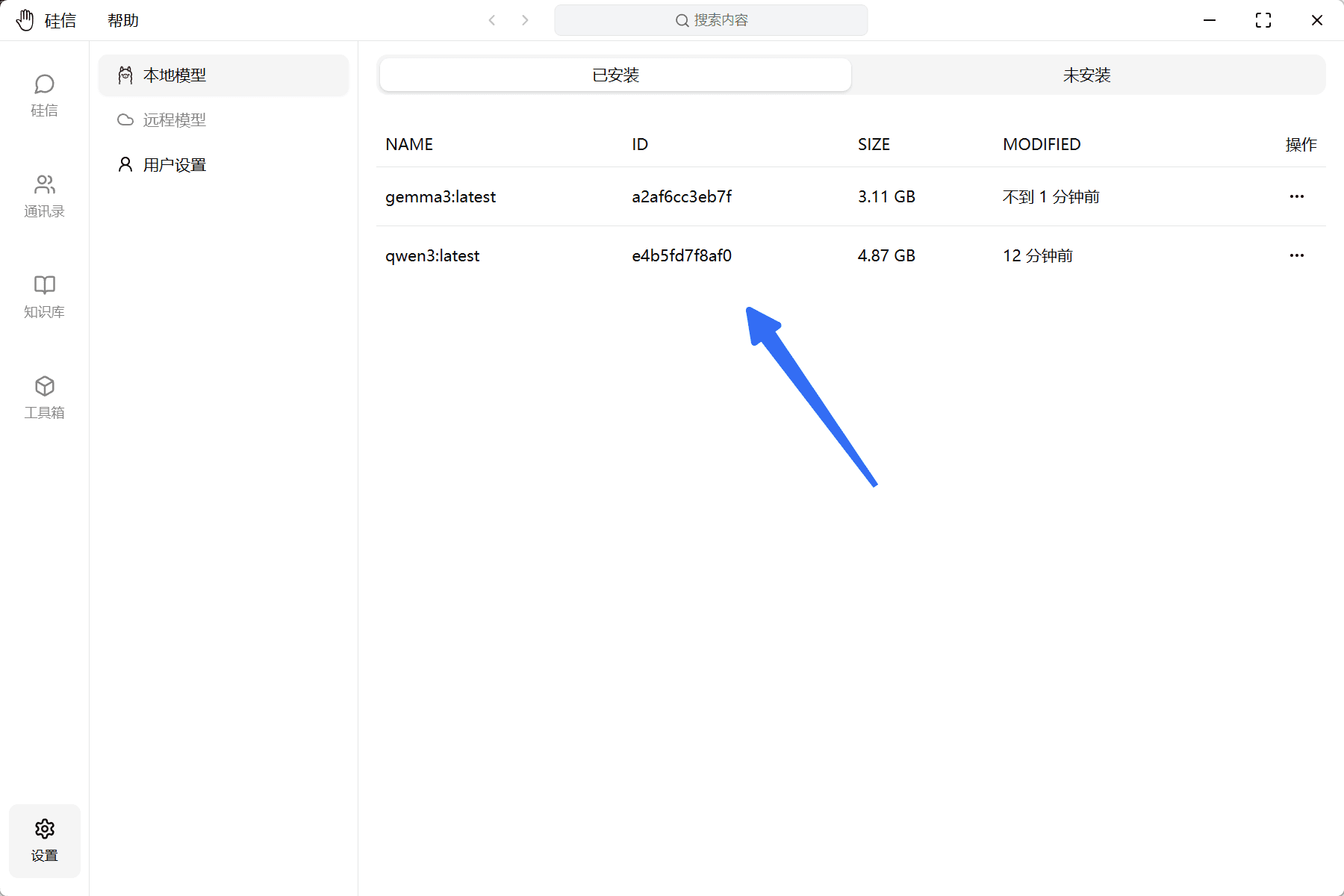
Task: Click the NAME column header
Action: [409, 144]
